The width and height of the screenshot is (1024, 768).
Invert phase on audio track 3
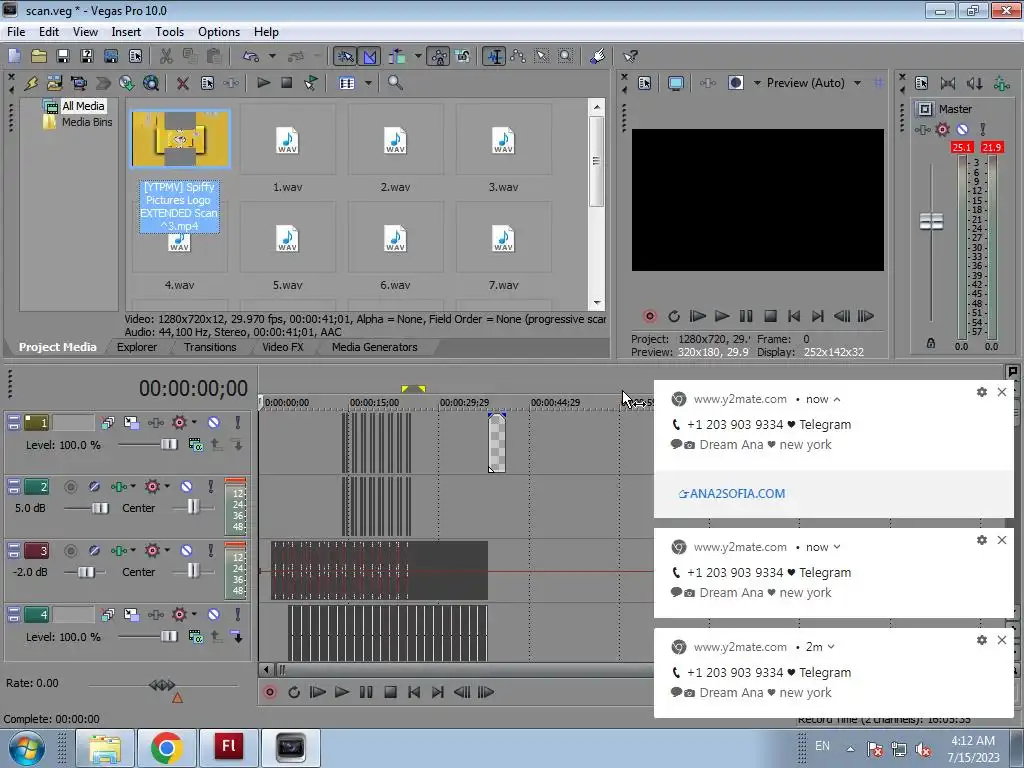click(94, 551)
